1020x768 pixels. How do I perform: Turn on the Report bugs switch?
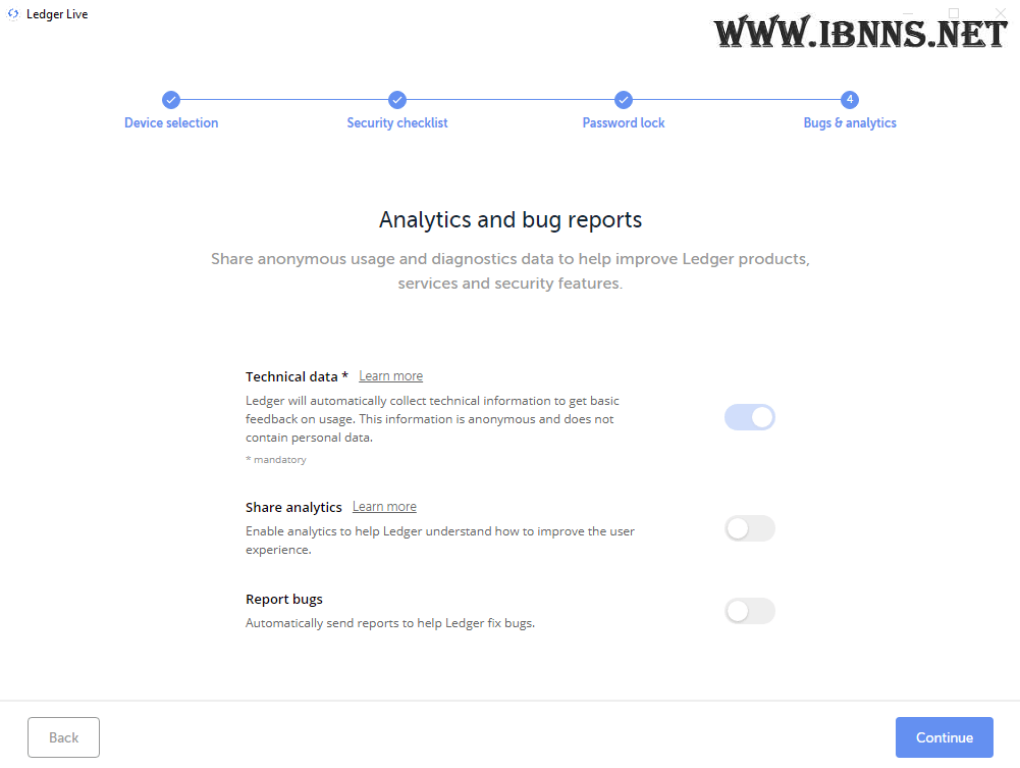pyautogui.click(x=749, y=611)
